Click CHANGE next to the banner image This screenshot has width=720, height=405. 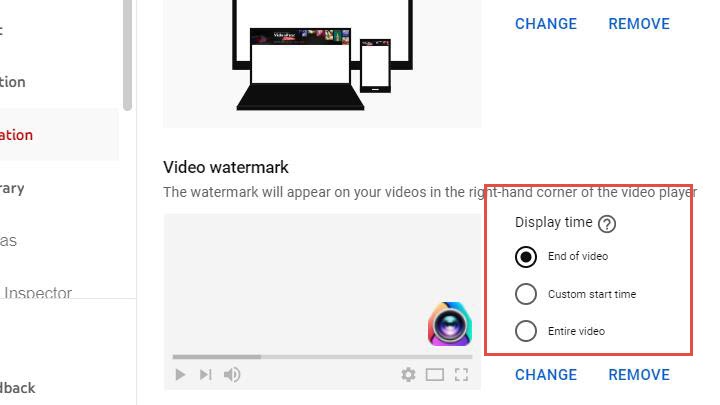coord(546,24)
